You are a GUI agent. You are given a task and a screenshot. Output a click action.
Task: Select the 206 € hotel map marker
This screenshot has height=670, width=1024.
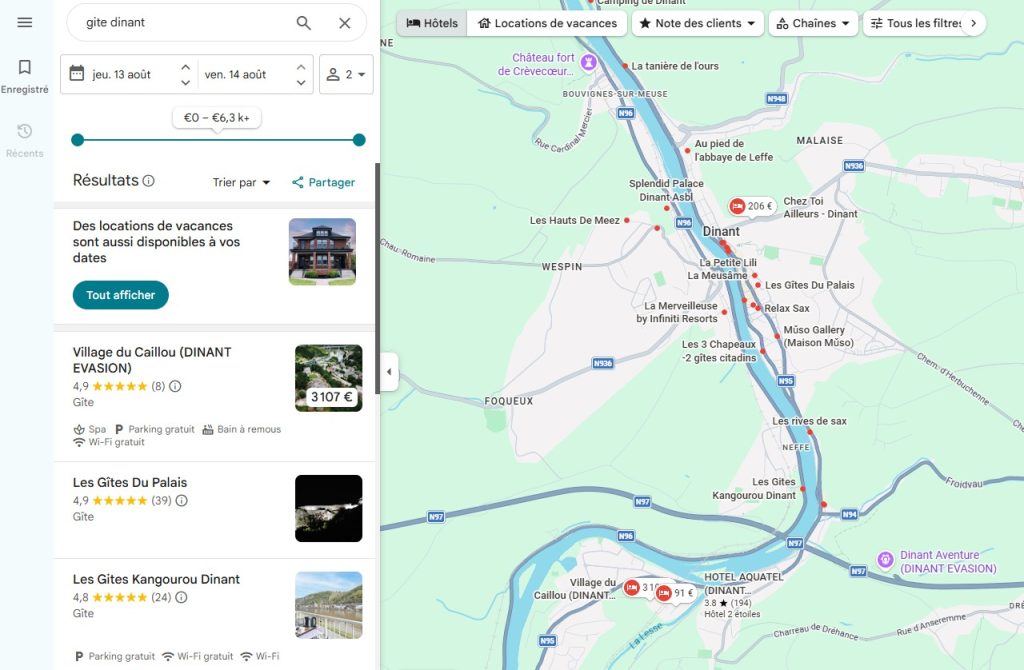point(752,206)
